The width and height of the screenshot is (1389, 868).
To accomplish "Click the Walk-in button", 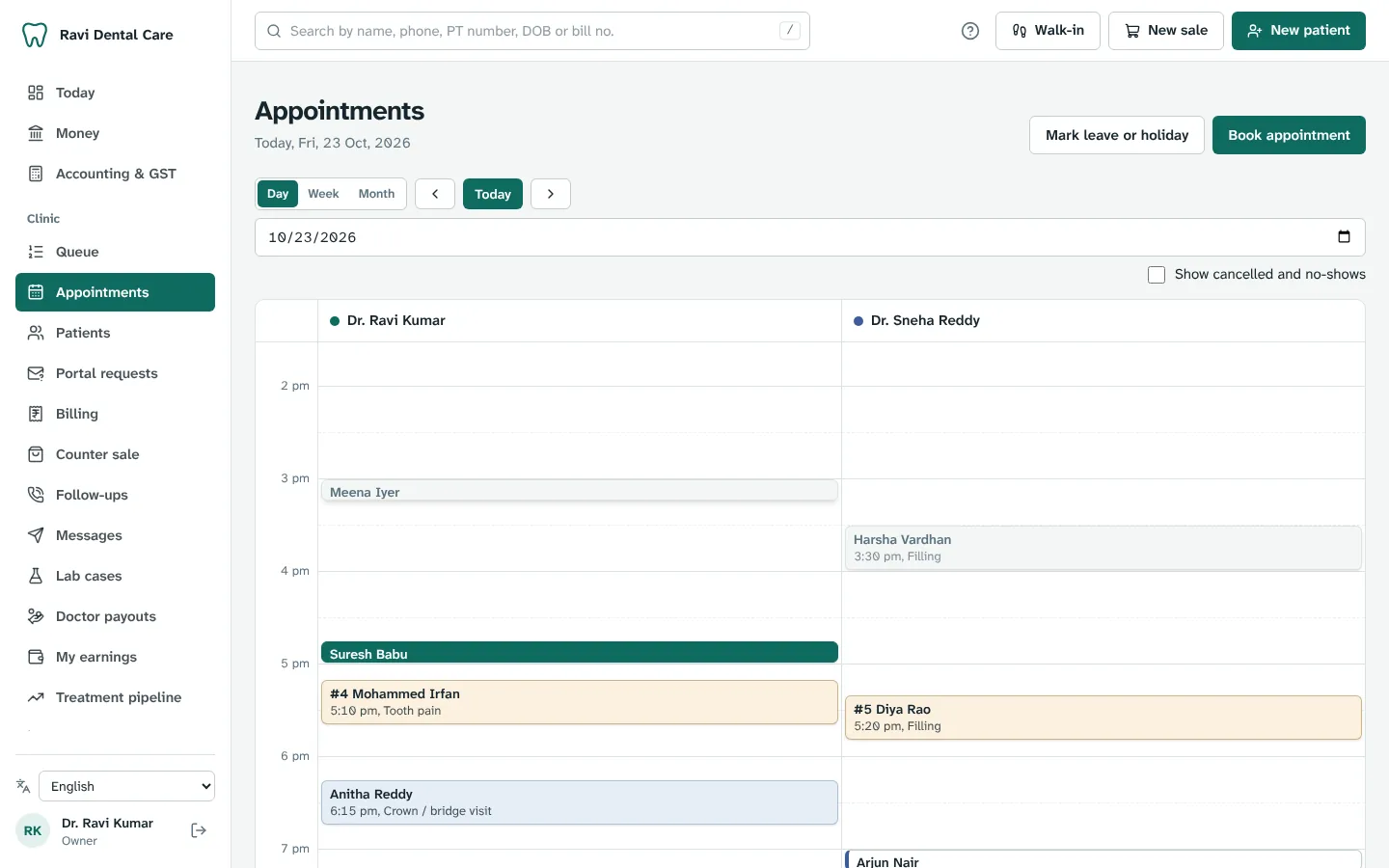I will point(1048,31).
